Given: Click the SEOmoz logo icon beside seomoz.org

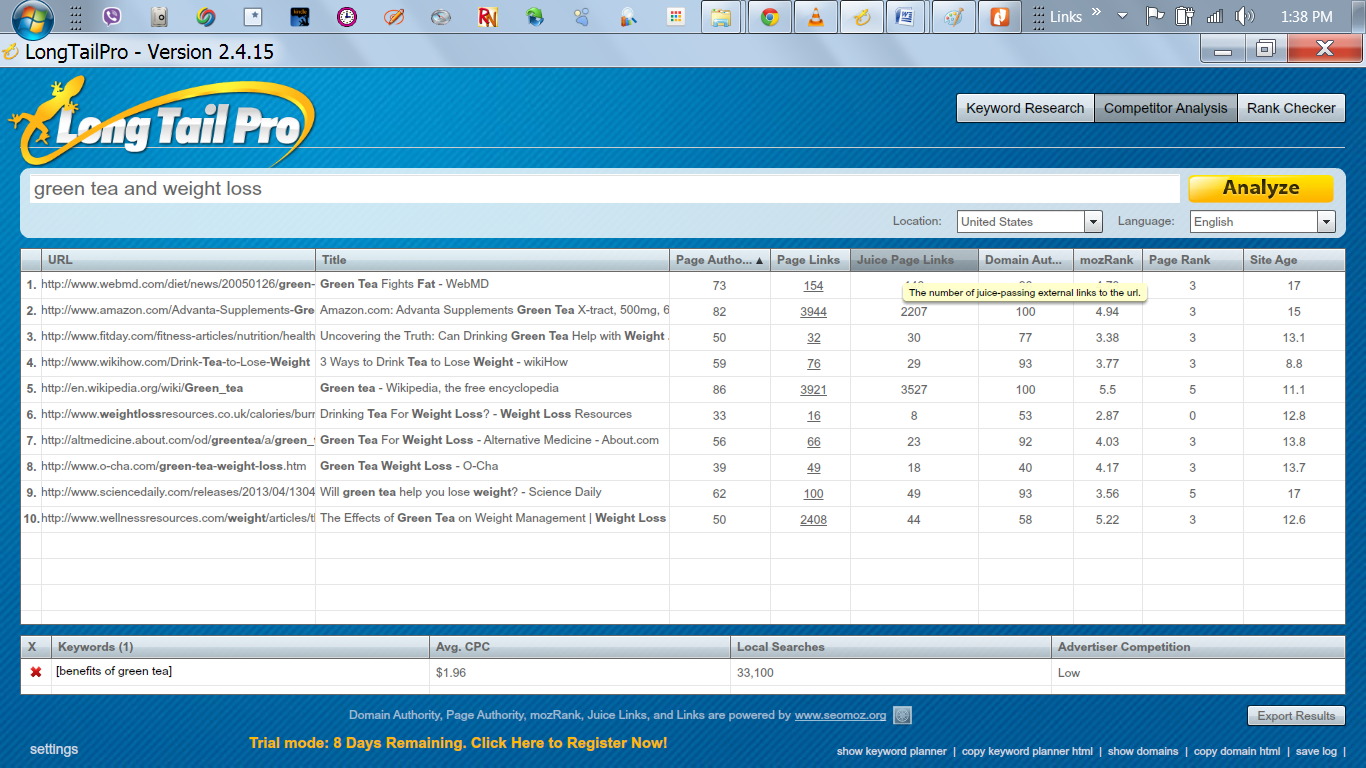Looking at the screenshot, I should click(902, 715).
